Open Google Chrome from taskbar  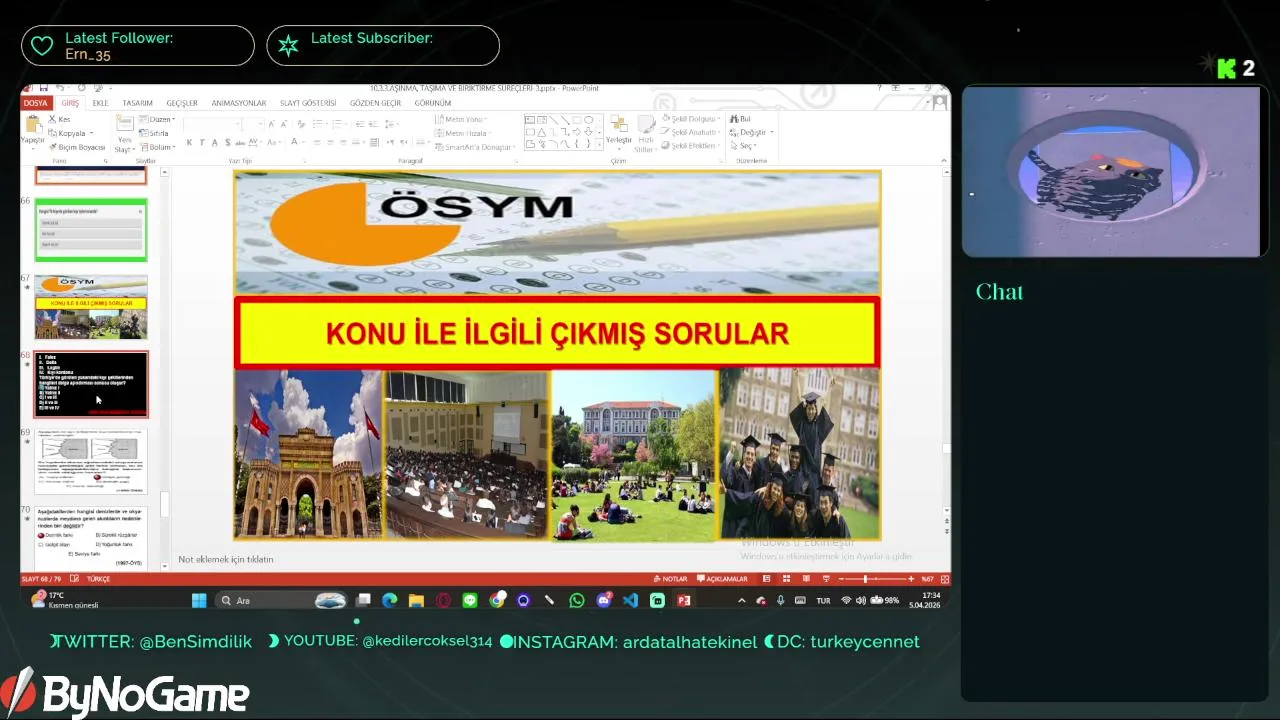[x=497, y=600]
